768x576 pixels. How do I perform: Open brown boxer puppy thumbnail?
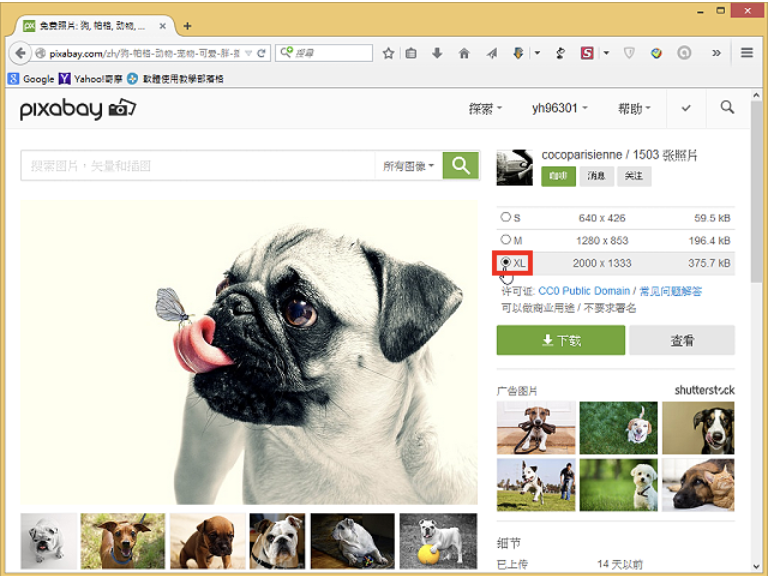pos(208,541)
